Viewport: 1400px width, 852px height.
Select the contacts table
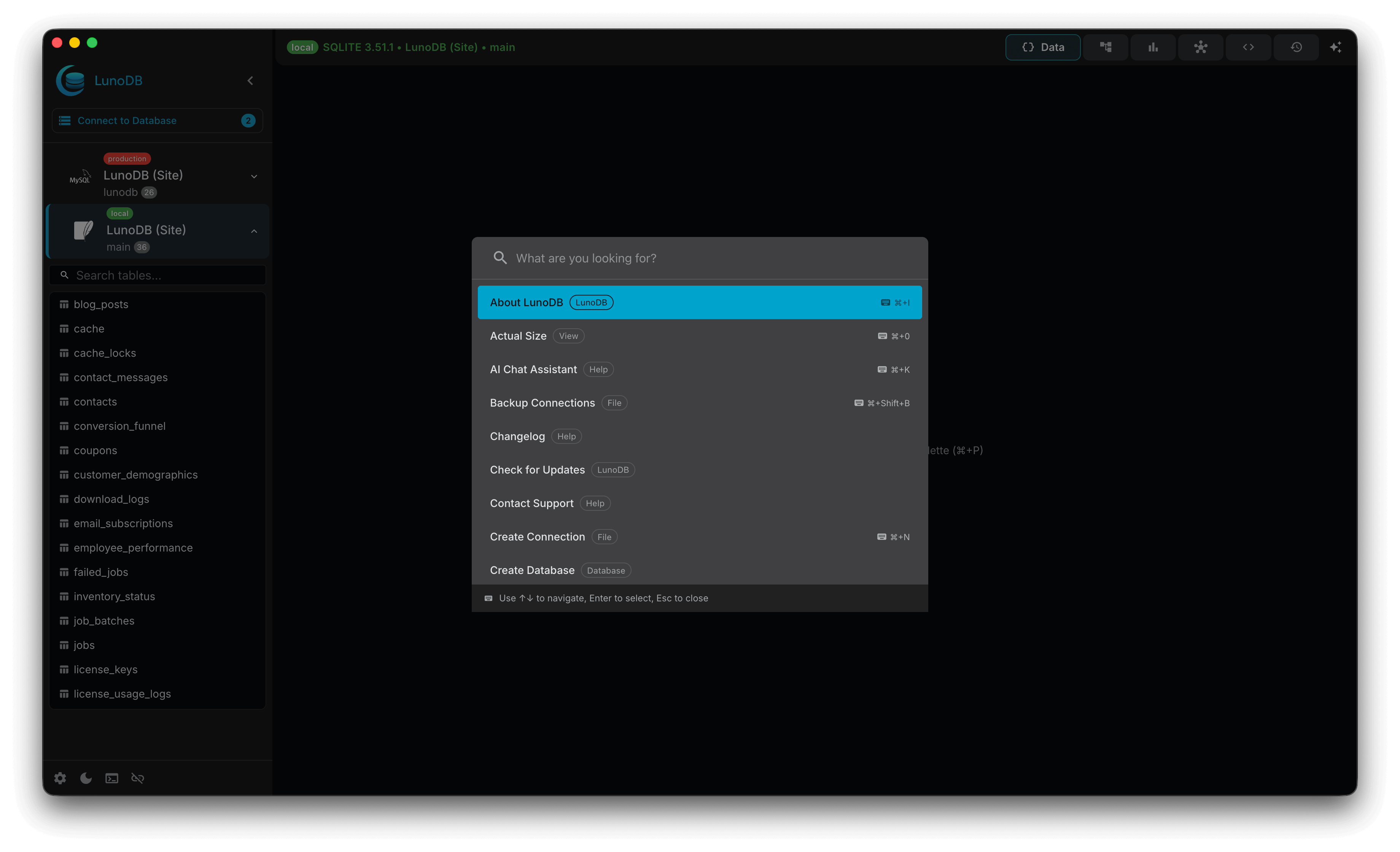[95, 402]
